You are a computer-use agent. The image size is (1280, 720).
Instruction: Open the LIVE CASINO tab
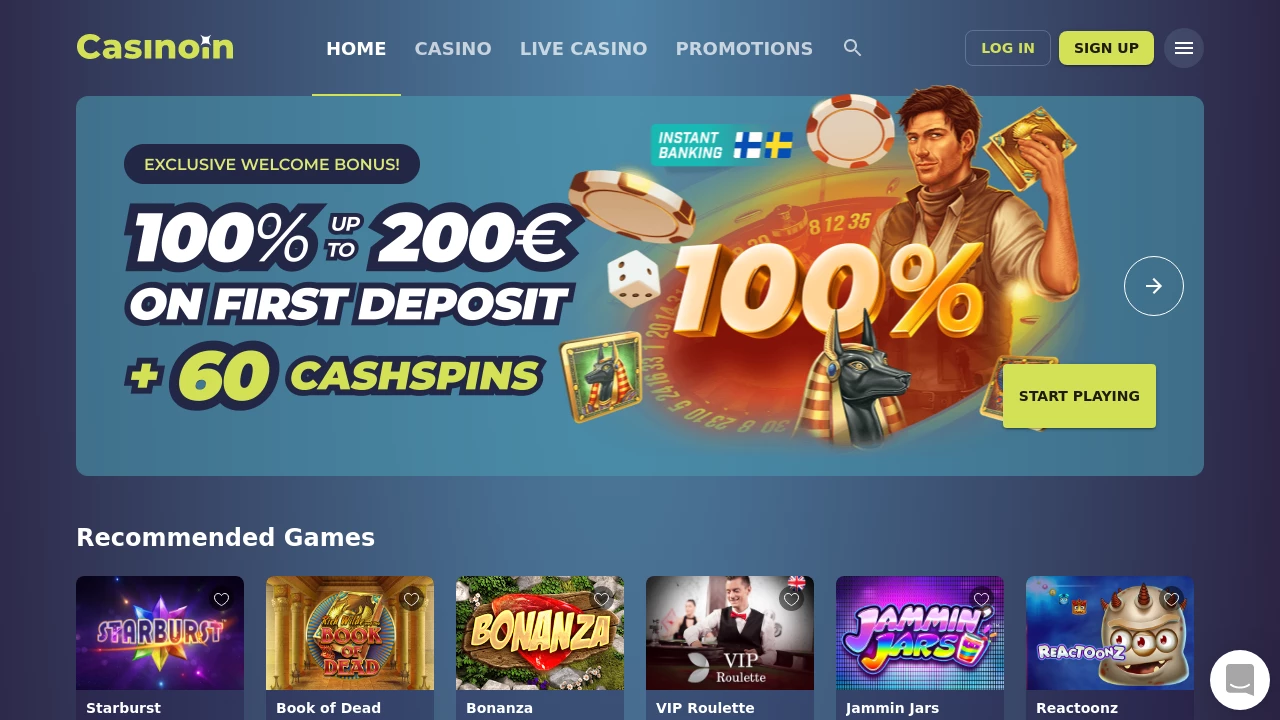point(584,48)
